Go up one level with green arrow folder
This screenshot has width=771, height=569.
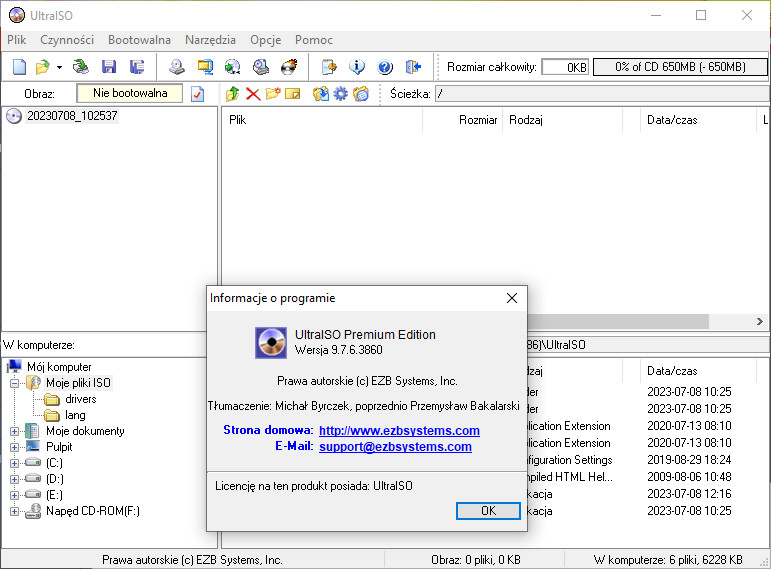233,93
